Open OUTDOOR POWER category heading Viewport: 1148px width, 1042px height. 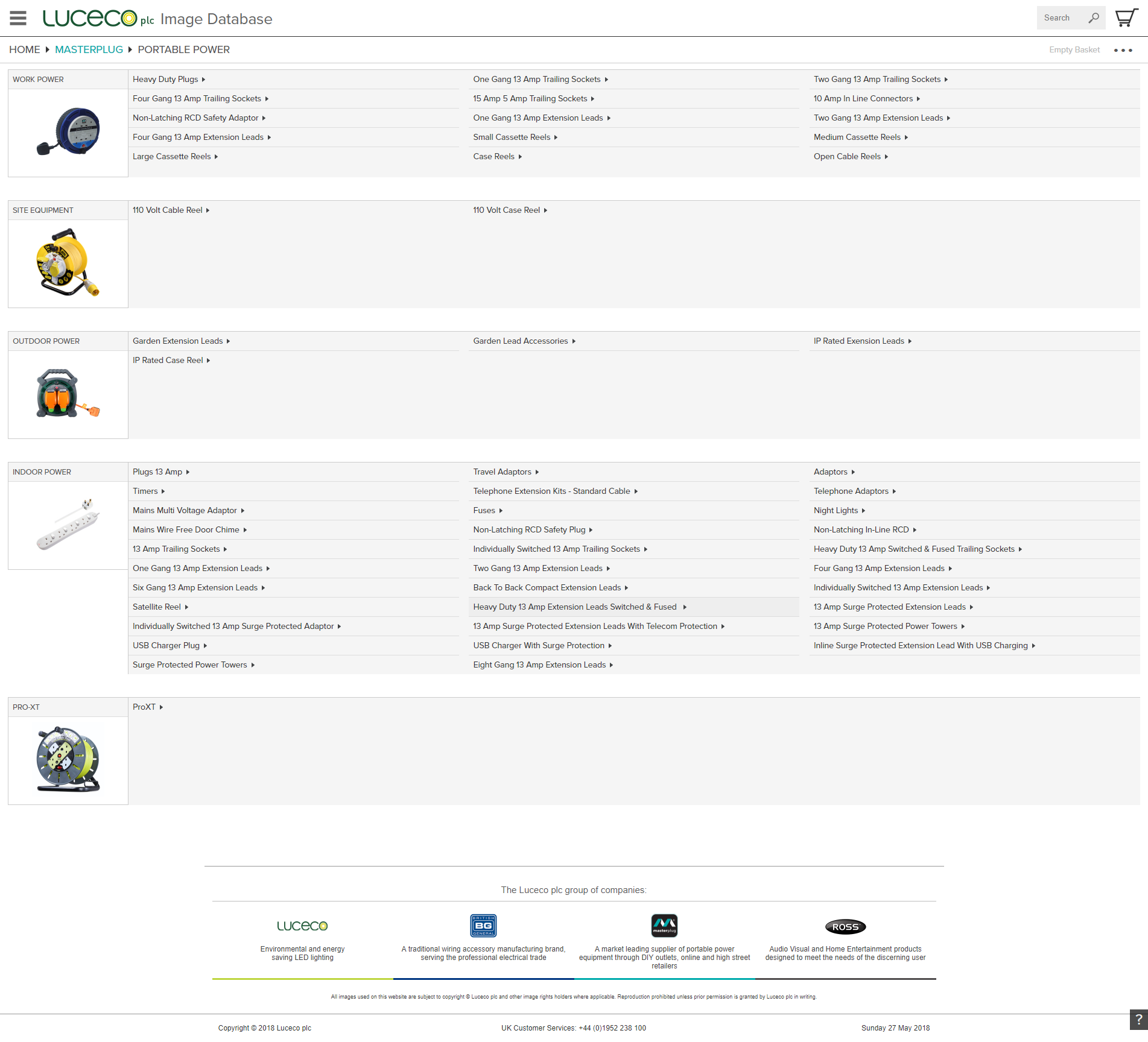point(46,341)
